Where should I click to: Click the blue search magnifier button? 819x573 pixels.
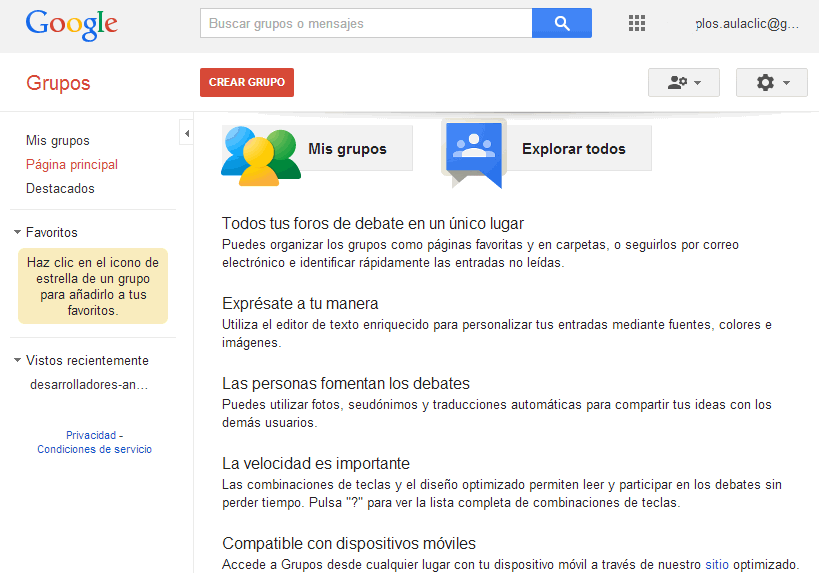(x=561, y=23)
